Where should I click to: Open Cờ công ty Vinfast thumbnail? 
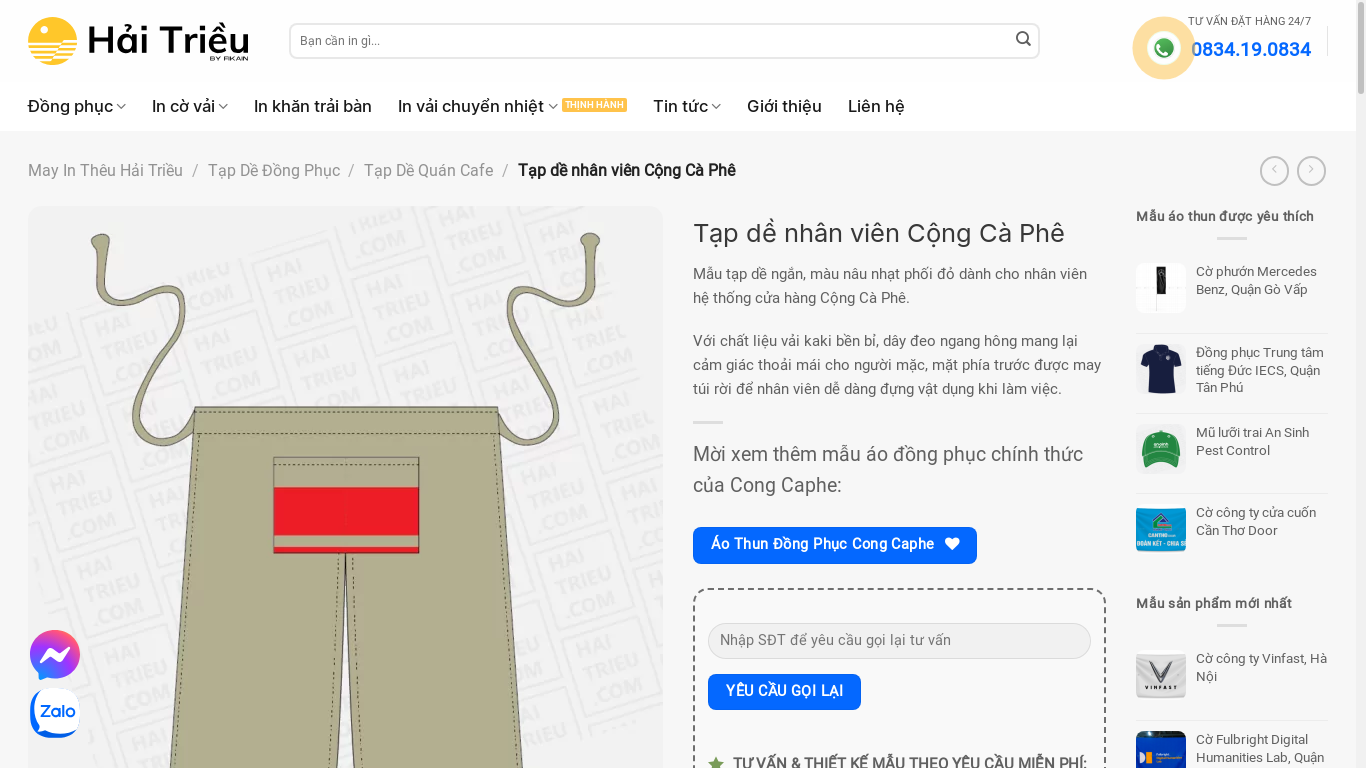pyautogui.click(x=1161, y=675)
